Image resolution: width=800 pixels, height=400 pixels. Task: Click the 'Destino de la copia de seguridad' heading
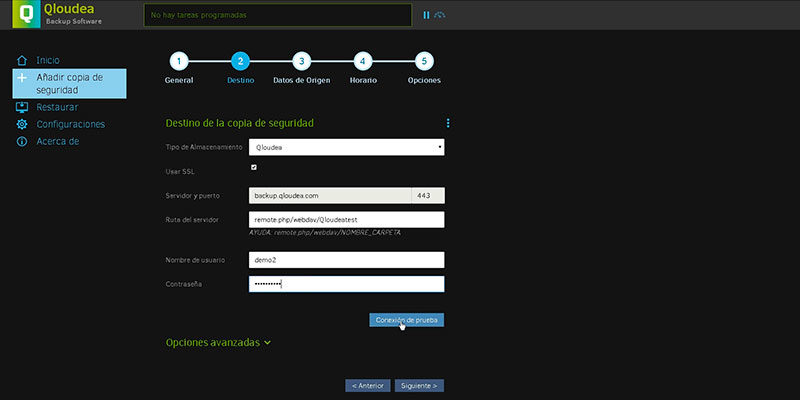pyautogui.click(x=240, y=123)
